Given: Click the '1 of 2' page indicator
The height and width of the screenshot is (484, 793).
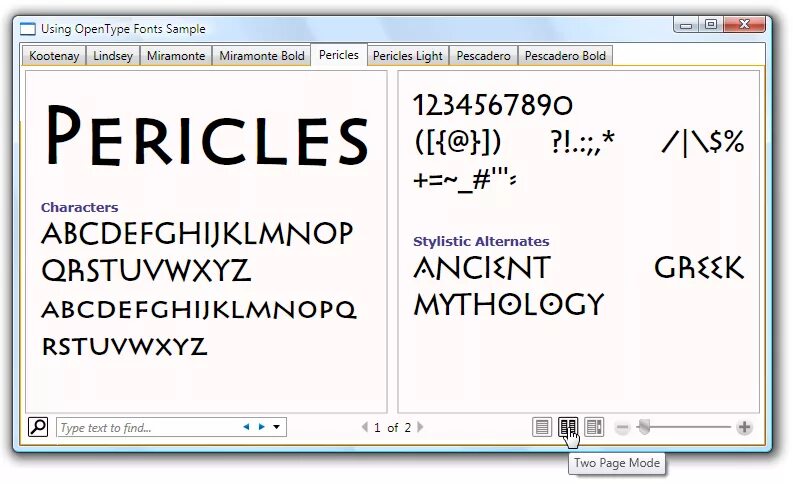Looking at the screenshot, I should [392, 428].
